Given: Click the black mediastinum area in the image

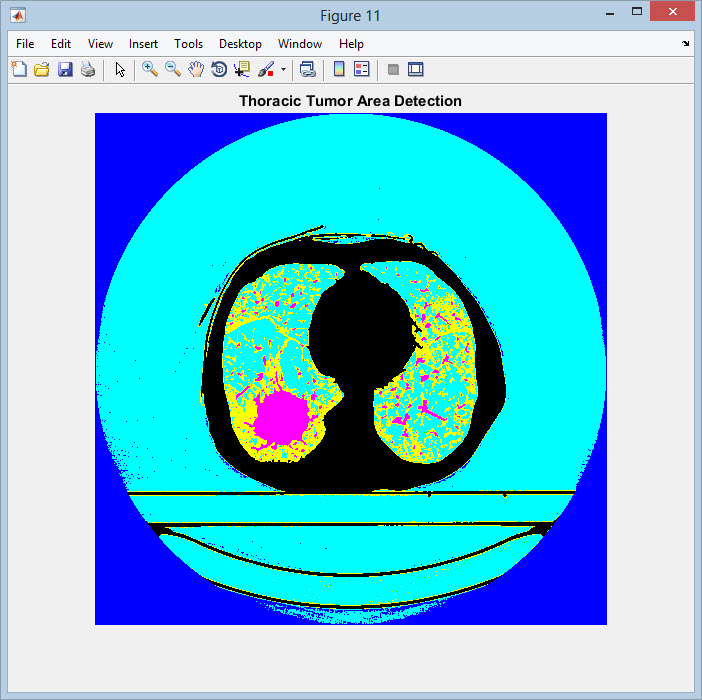Looking at the screenshot, I should 360,331.
